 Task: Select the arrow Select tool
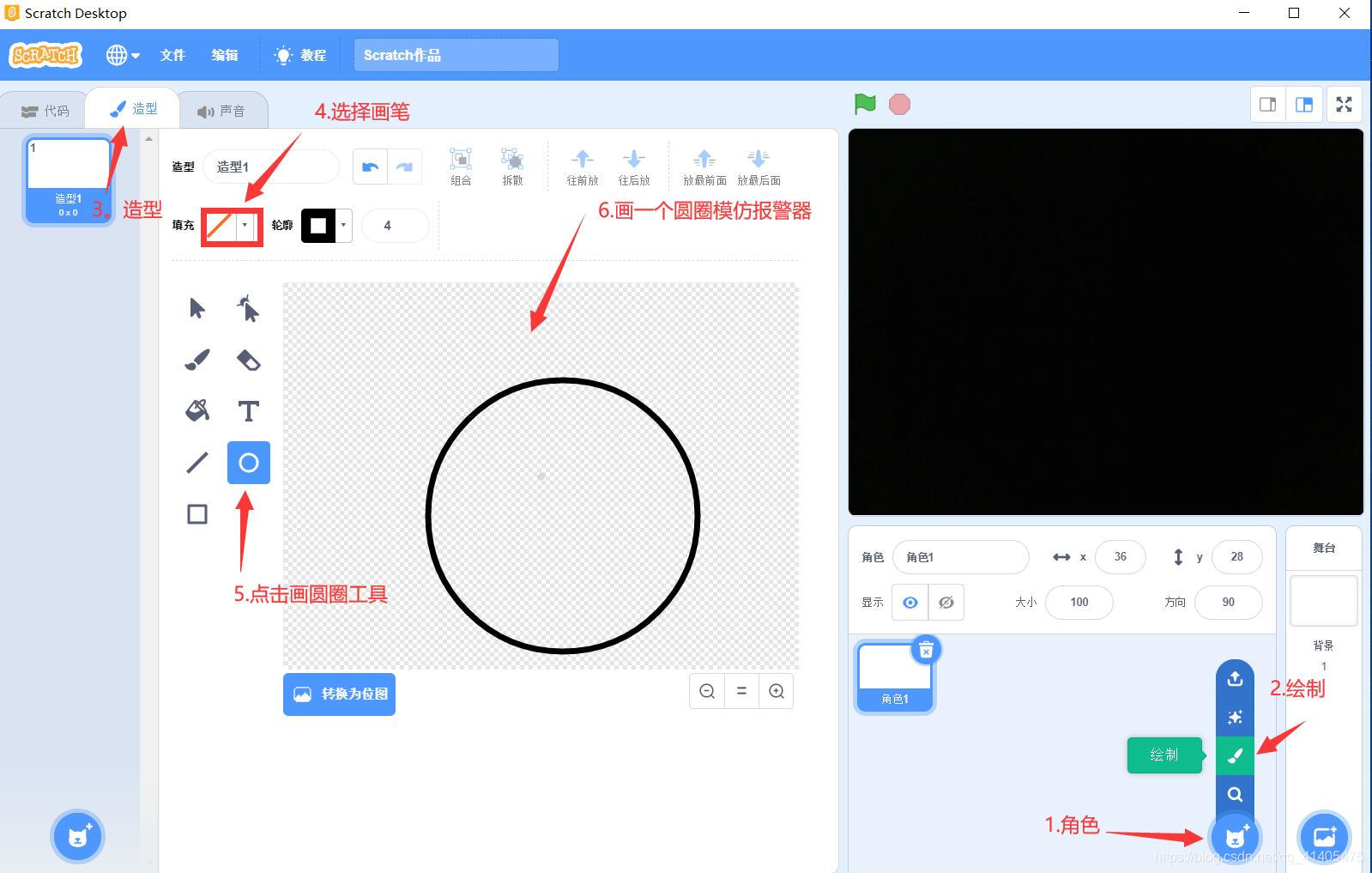click(x=197, y=308)
